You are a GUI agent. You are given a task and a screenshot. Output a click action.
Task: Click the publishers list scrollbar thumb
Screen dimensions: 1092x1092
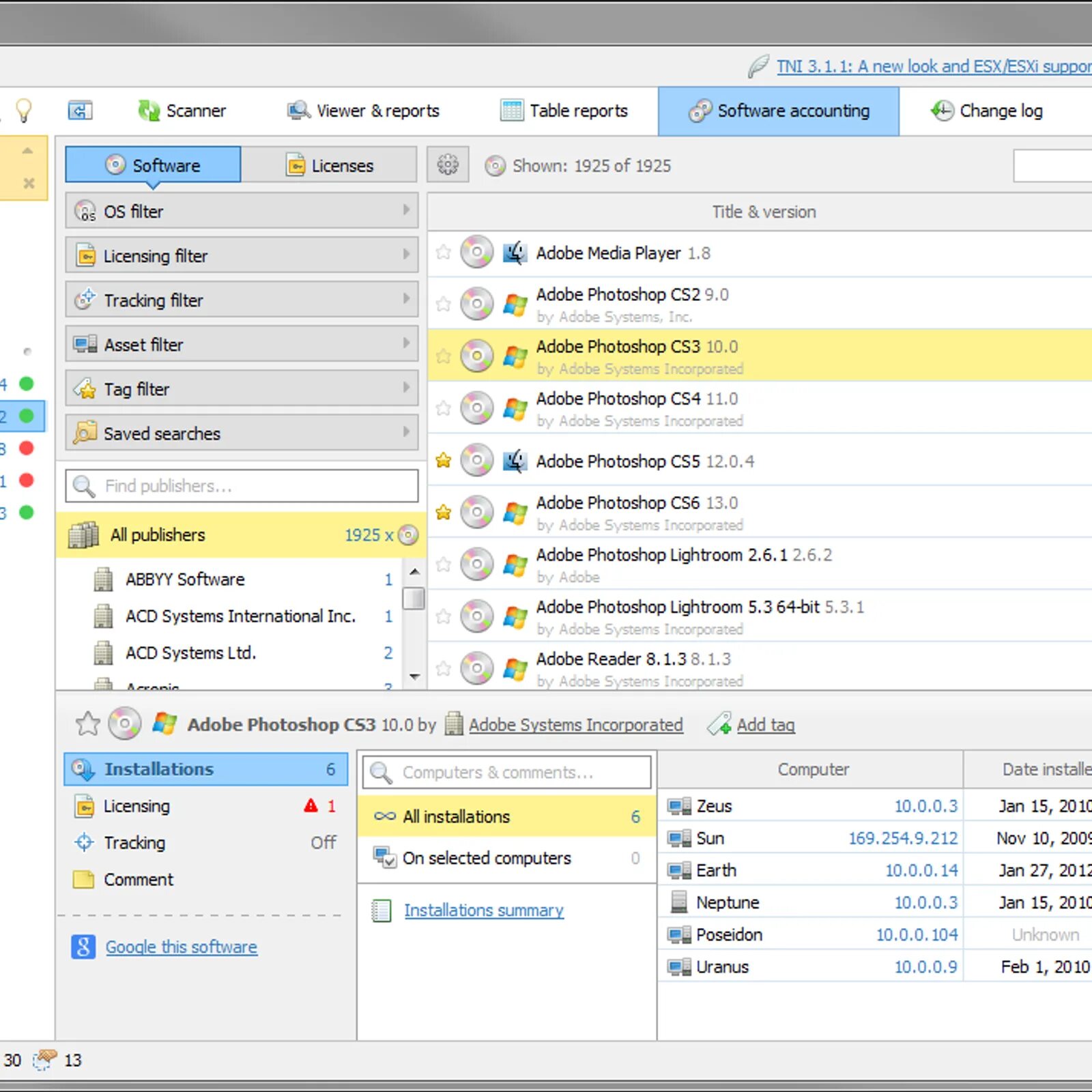(414, 598)
